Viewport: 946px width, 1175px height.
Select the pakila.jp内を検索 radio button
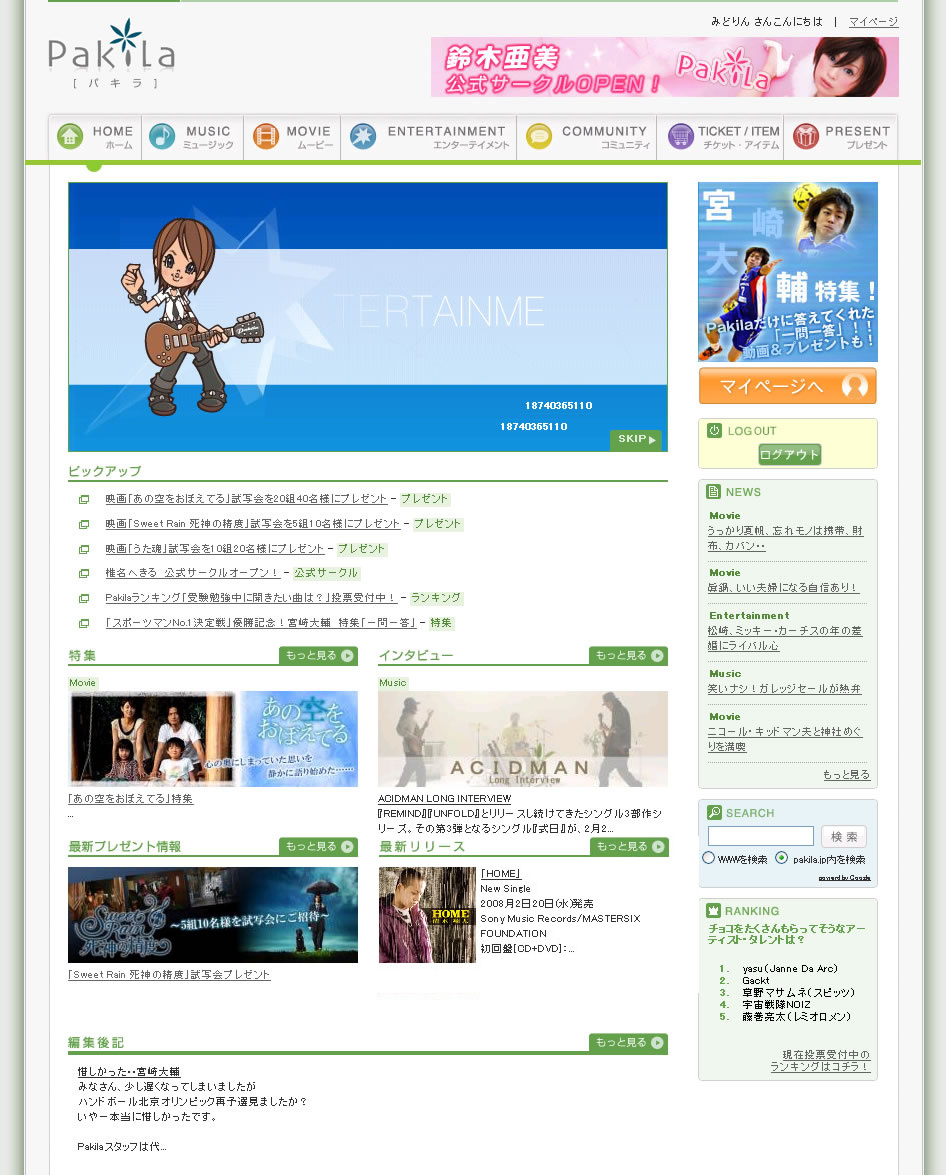[x=781, y=858]
